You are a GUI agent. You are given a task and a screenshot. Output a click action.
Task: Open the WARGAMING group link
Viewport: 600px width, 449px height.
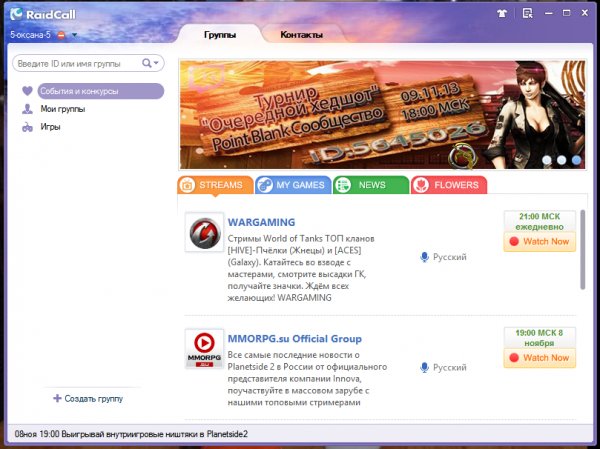pos(261,222)
